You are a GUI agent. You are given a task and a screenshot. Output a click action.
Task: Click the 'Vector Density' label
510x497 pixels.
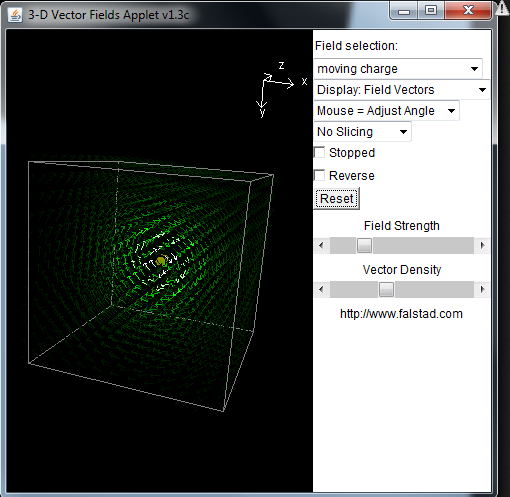tap(402, 270)
